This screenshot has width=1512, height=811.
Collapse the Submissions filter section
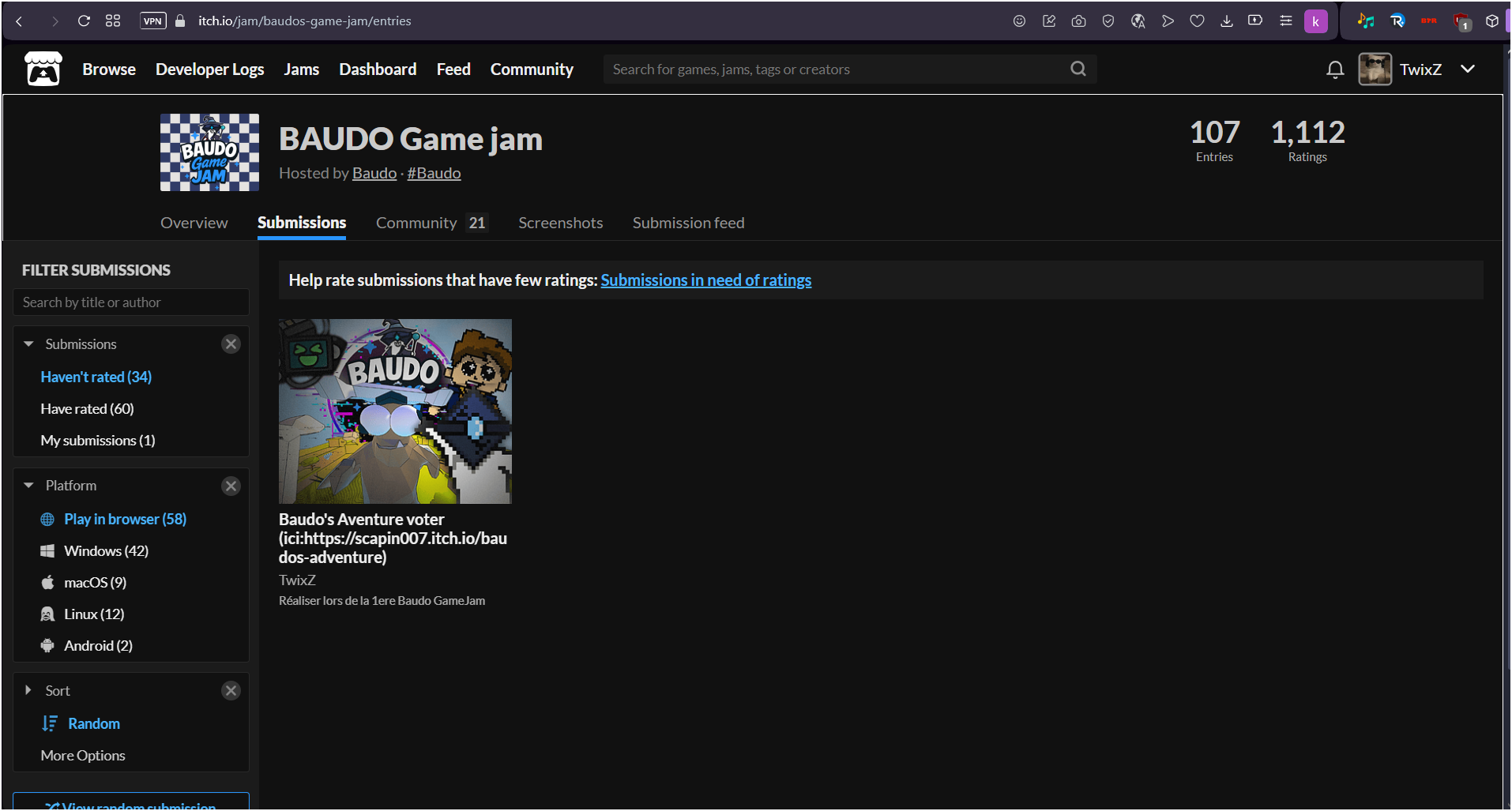[x=28, y=344]
